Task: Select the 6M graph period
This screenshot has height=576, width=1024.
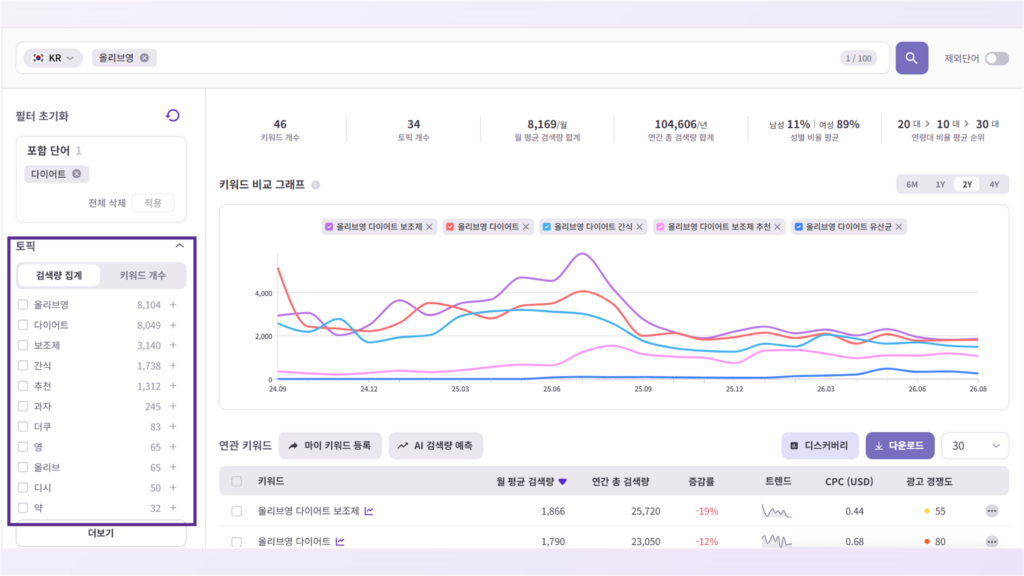Action: [912, 185]
